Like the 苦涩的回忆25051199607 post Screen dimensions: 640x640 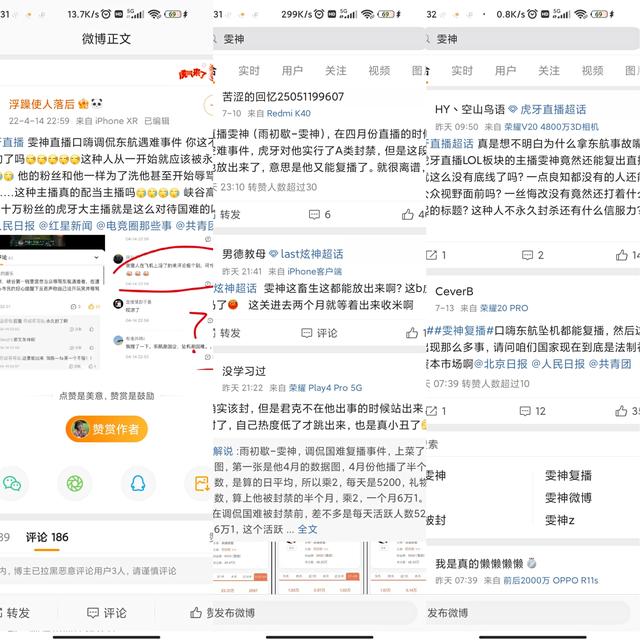tap(407, 214)
